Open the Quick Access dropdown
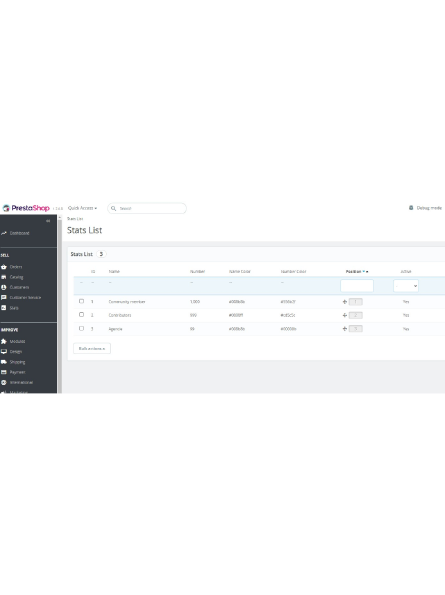 click(x=82, y=208)
